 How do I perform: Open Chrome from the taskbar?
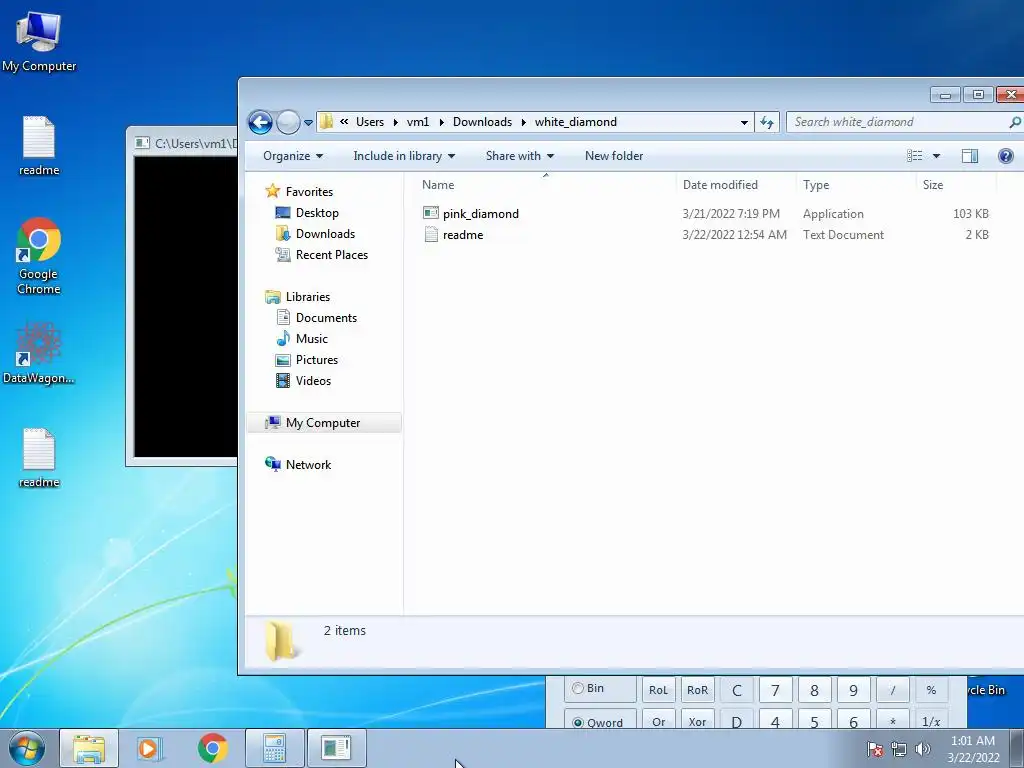pos(212,748)
